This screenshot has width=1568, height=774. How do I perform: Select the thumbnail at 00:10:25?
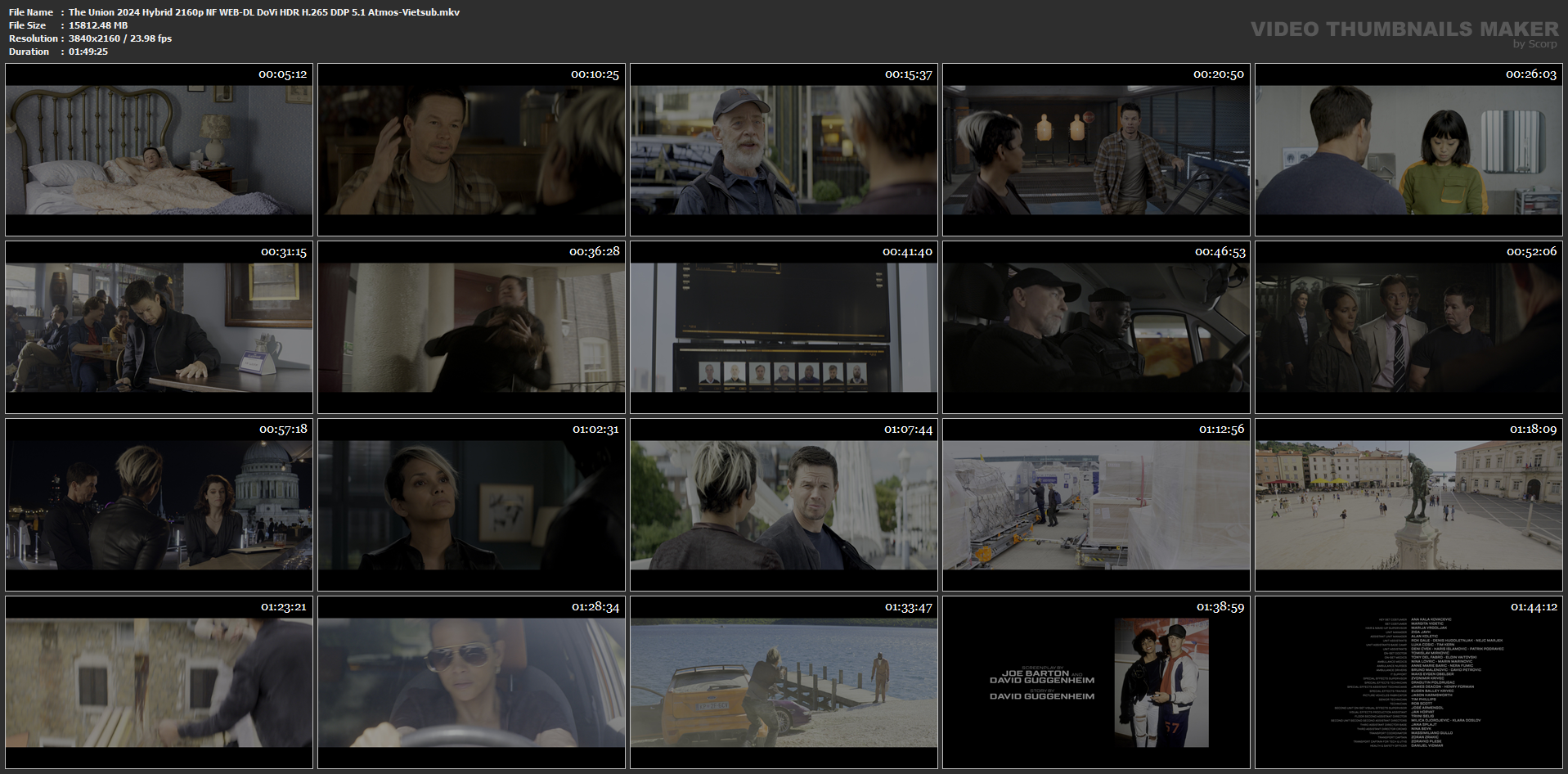pyautogui.click(x=471, y=150)
